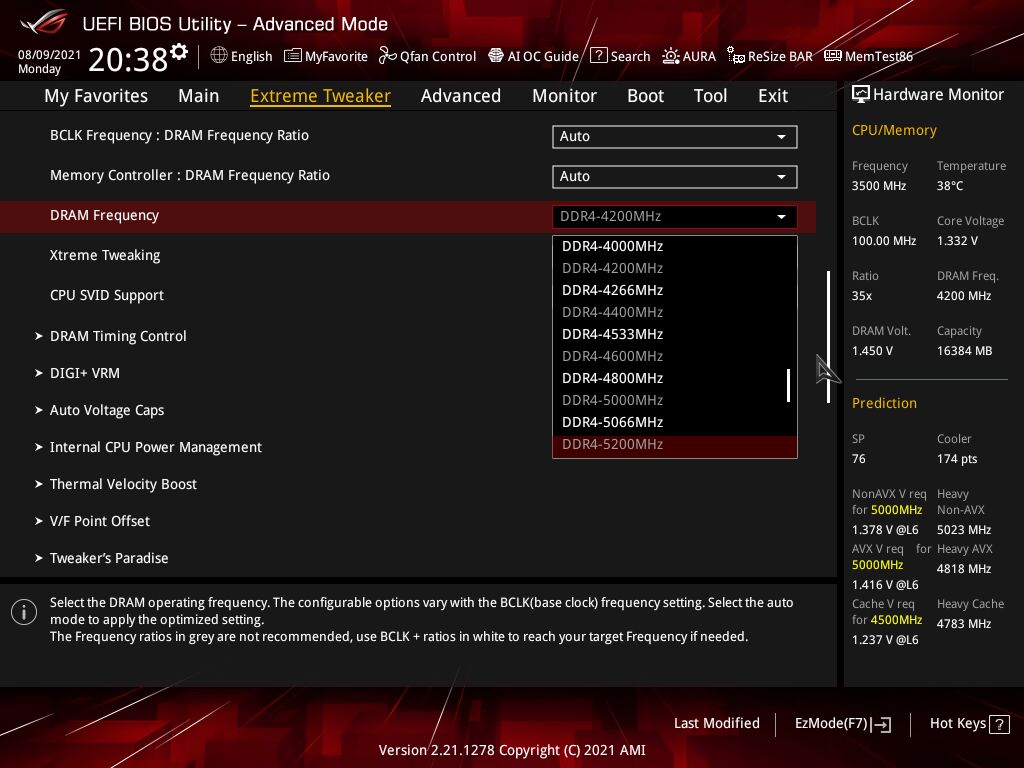Viewport: 1024px width, 768px height.
Task: Click the 08/09/2021 Monday date
Action: 49,61
